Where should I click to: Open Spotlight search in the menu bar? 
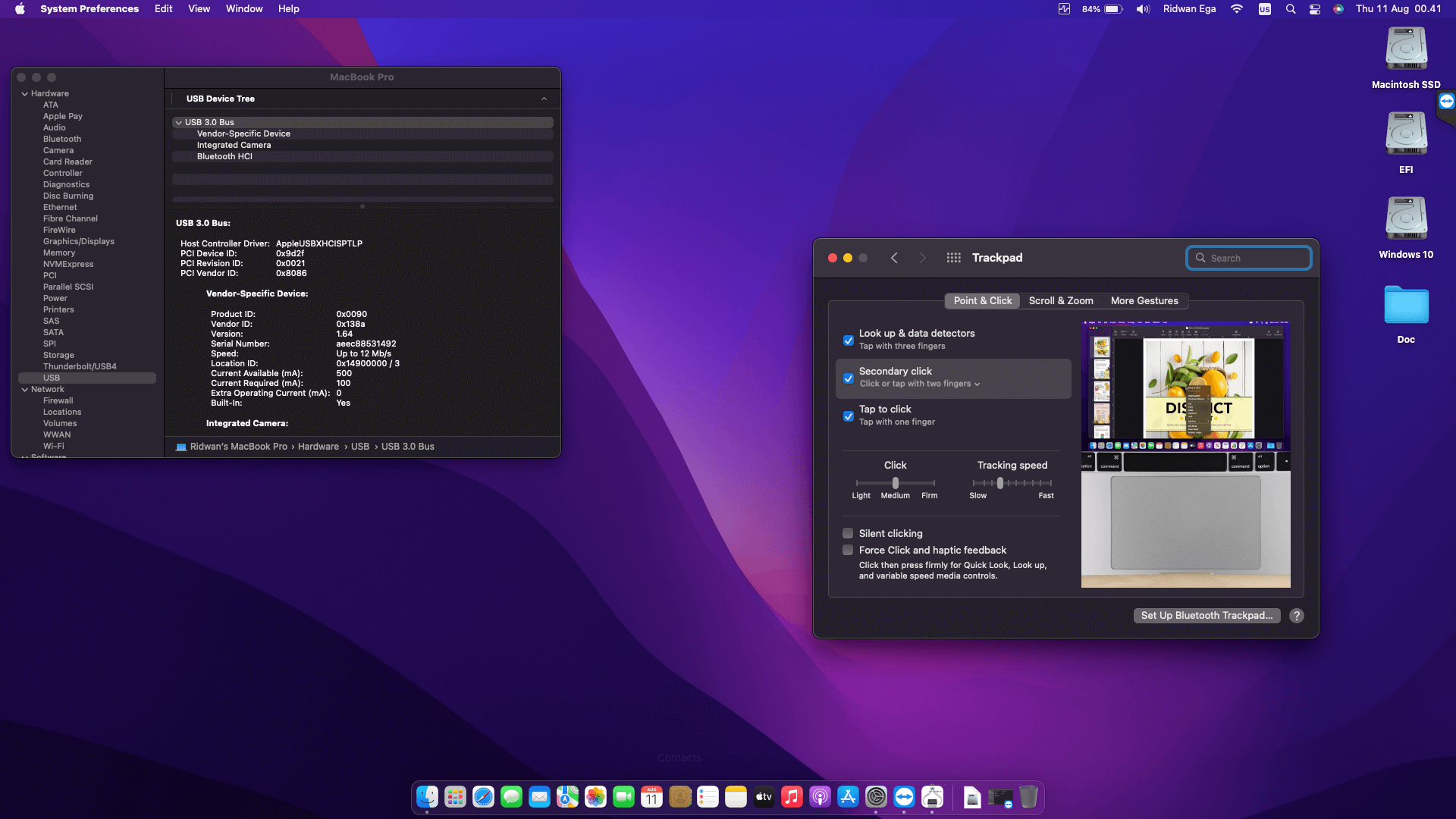coord(1290,9)
